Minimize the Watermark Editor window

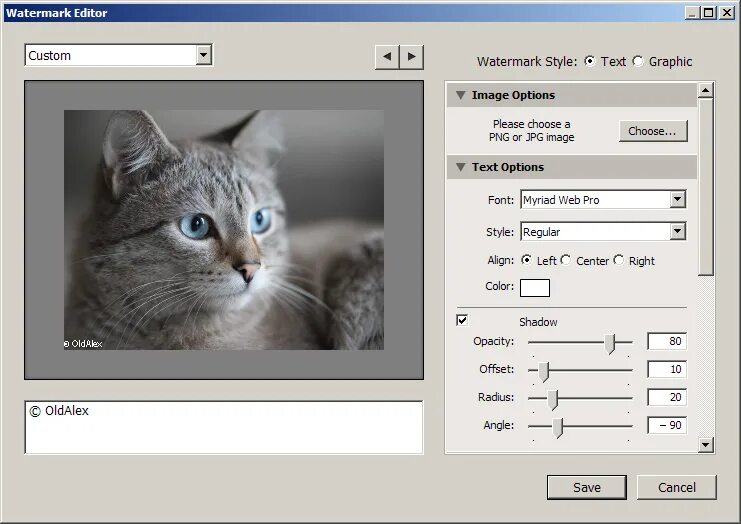point(692,13)
